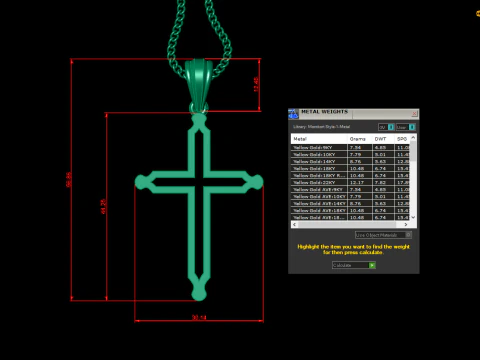Click the table's scroll-right arrow
This screenshot has width=480, height=360.
[x=406, y=225]
